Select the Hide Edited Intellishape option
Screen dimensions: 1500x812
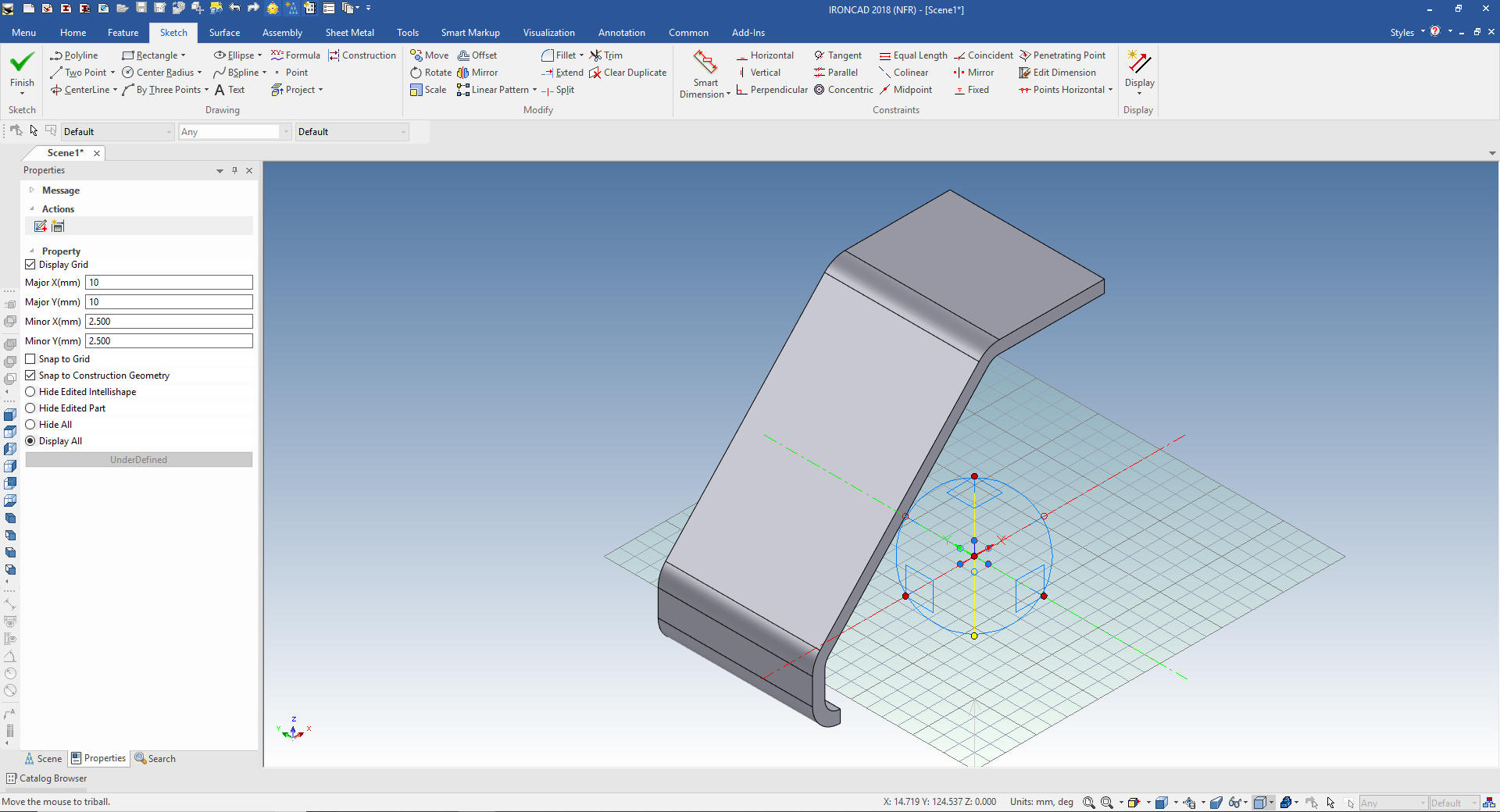(30, 392)
